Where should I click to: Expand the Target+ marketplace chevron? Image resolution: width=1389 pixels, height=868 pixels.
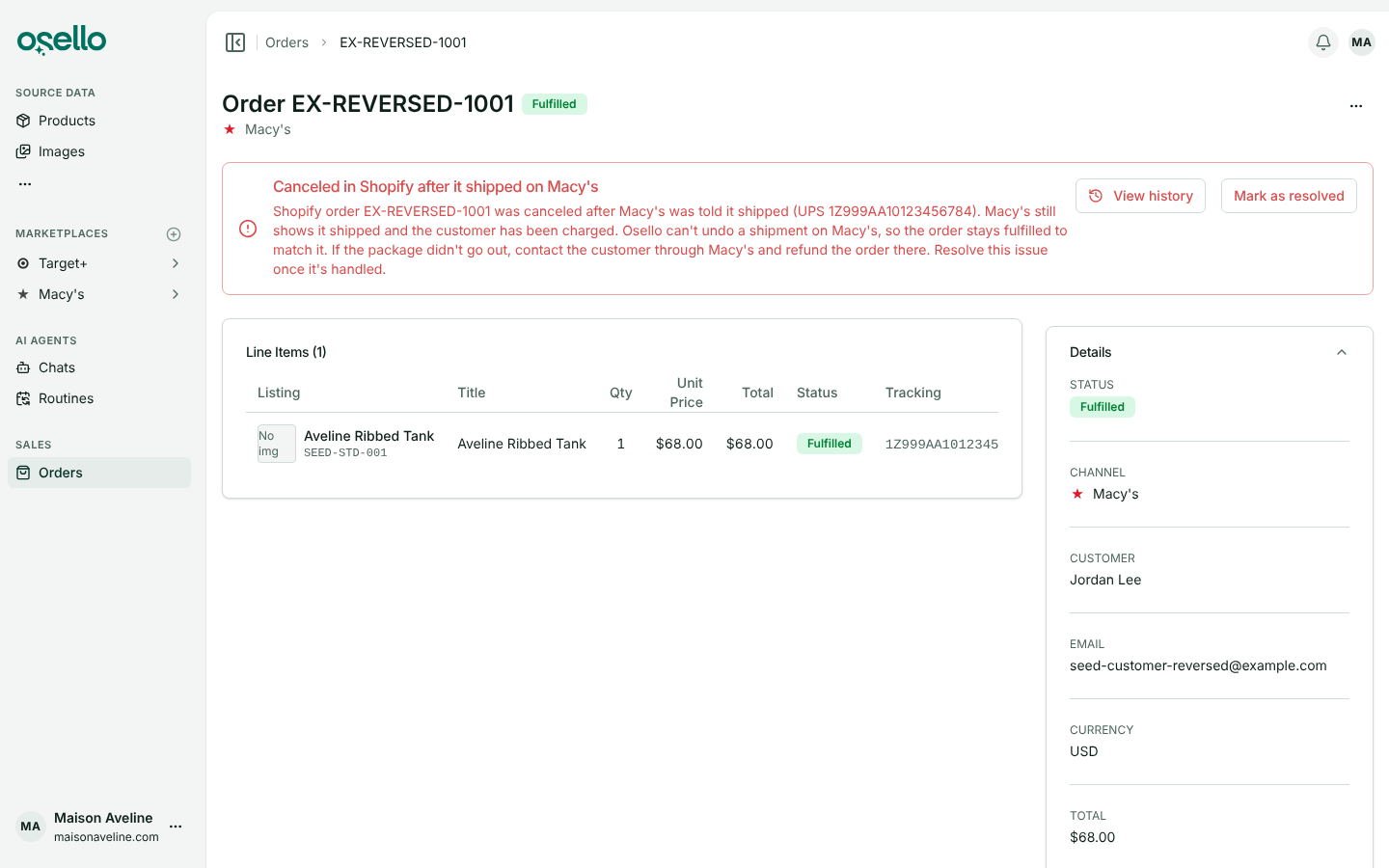176,263
